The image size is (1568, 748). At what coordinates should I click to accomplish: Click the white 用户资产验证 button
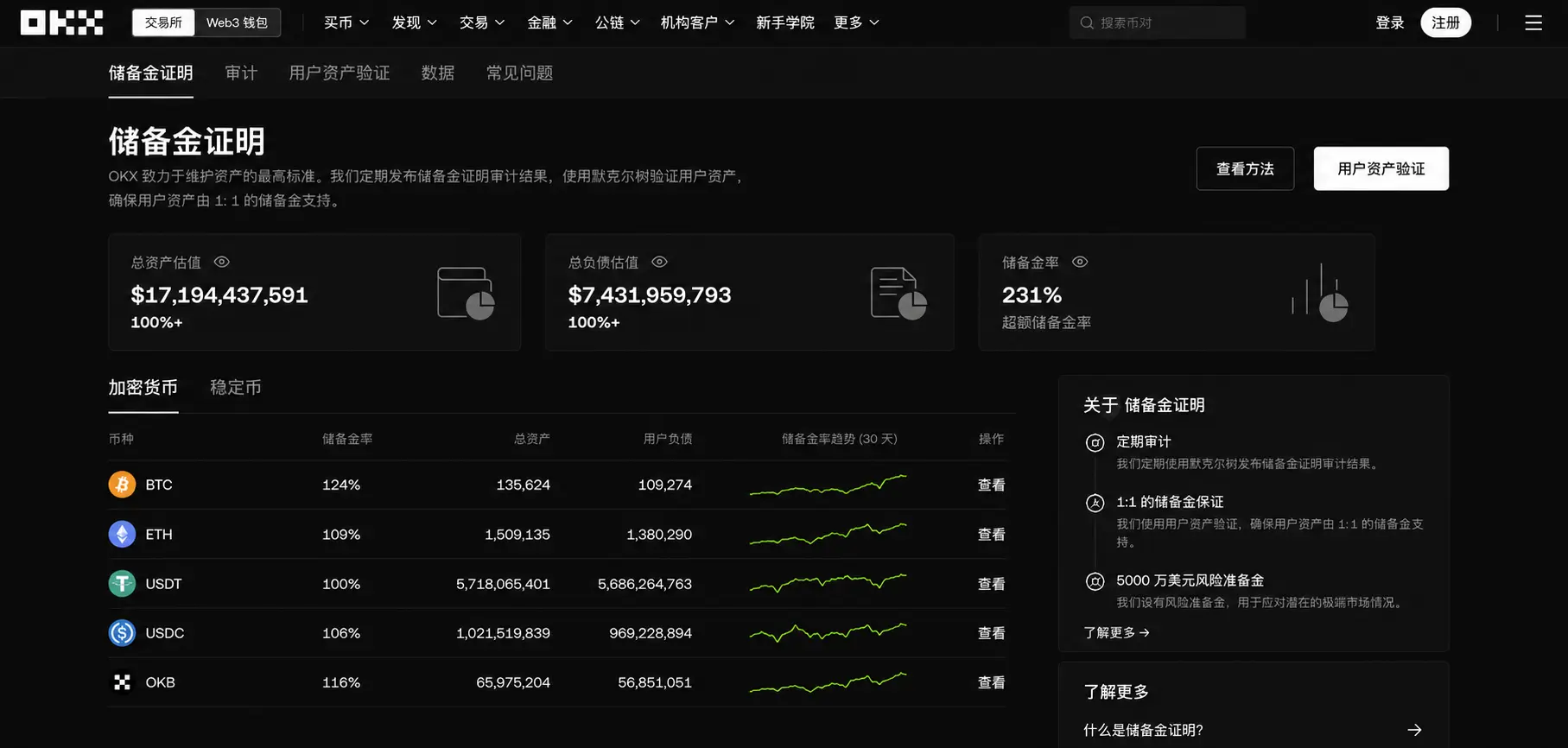click(1381, 168)
